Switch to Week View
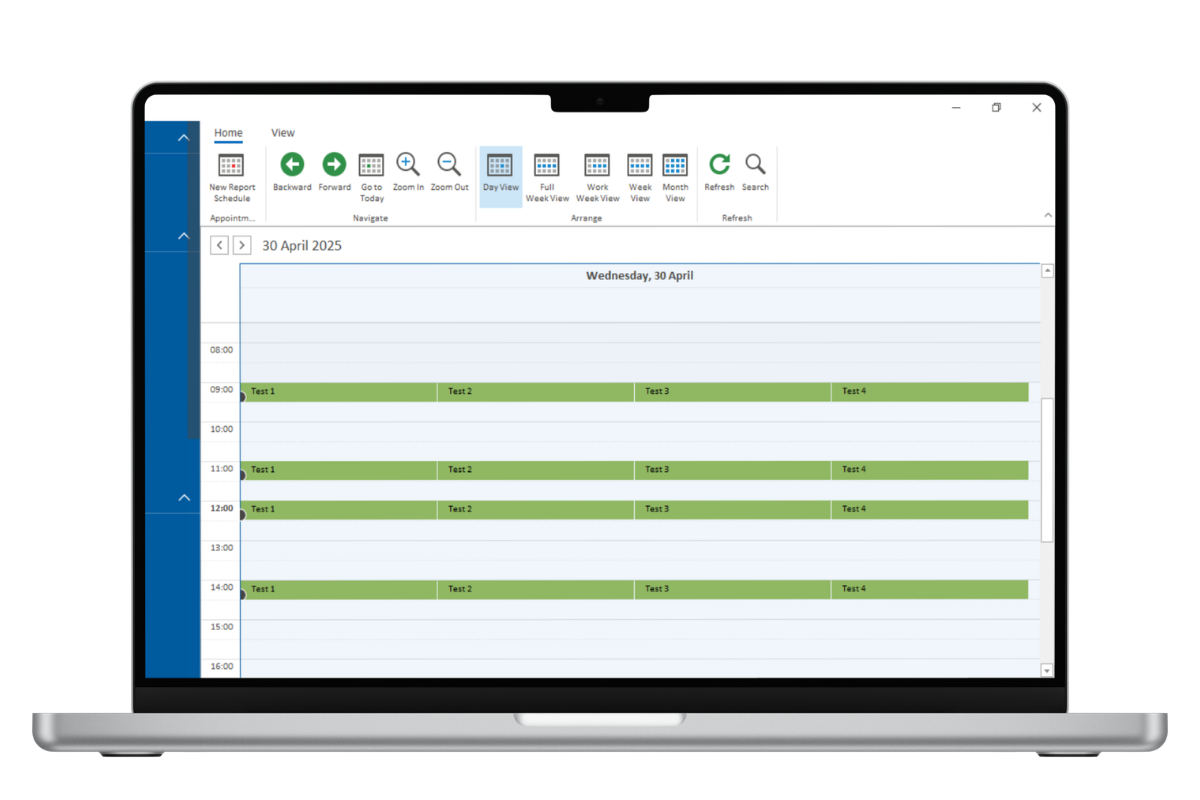This screenshot has width=1200, height=800. click(x=640, y=178)
